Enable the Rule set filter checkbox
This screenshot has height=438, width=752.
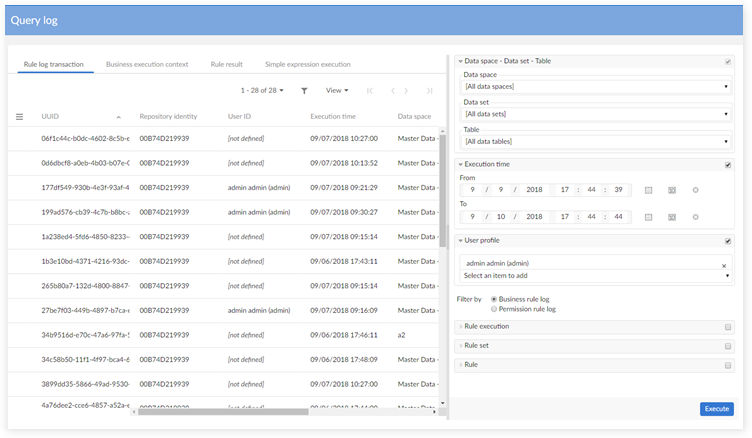(x=728, y=346)
